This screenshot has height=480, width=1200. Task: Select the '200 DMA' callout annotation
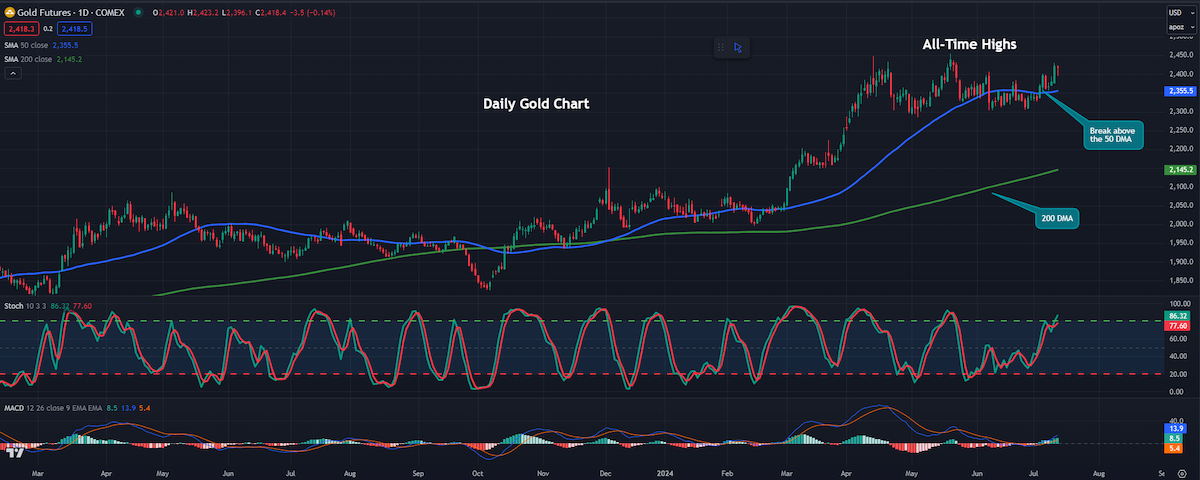click(x=1058, y=216)
